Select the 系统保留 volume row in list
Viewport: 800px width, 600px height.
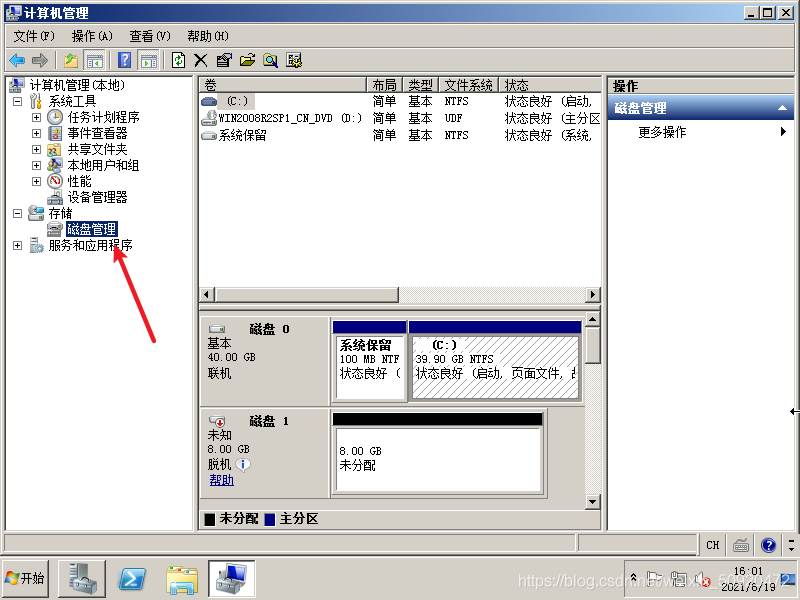(x=401, y=135)
